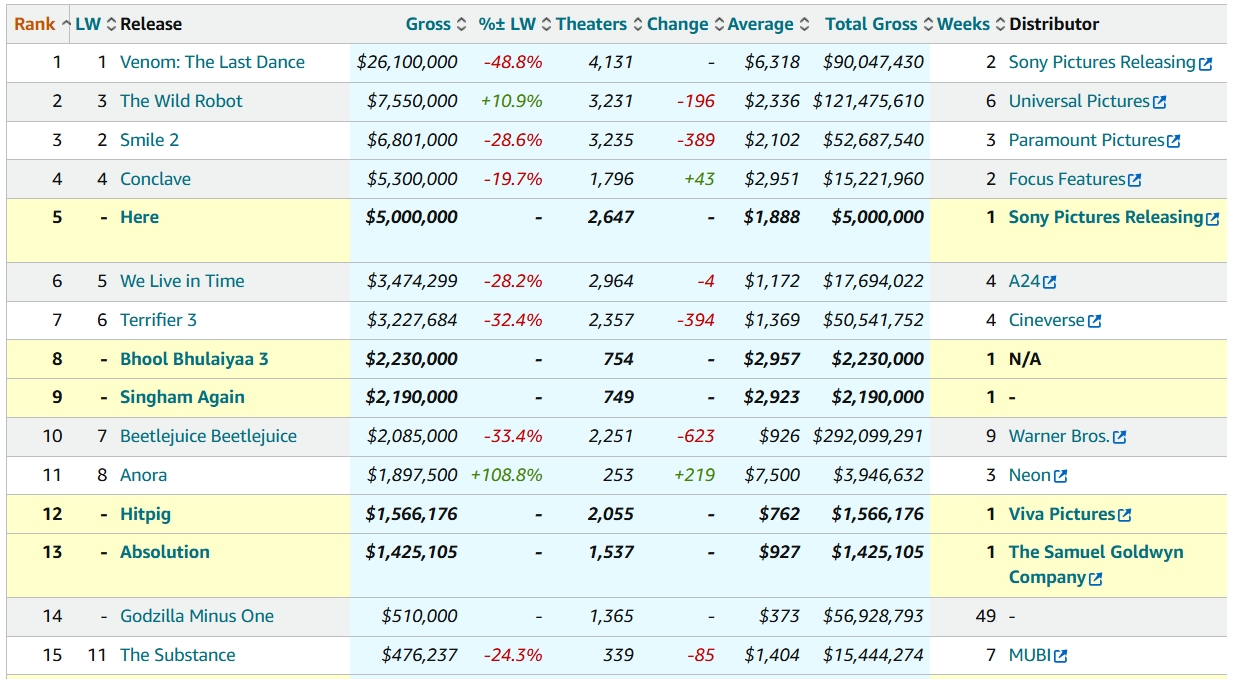Viewport: 1233px width, 679px height.
Task: Select Release column header
Action: pos(151,24)
